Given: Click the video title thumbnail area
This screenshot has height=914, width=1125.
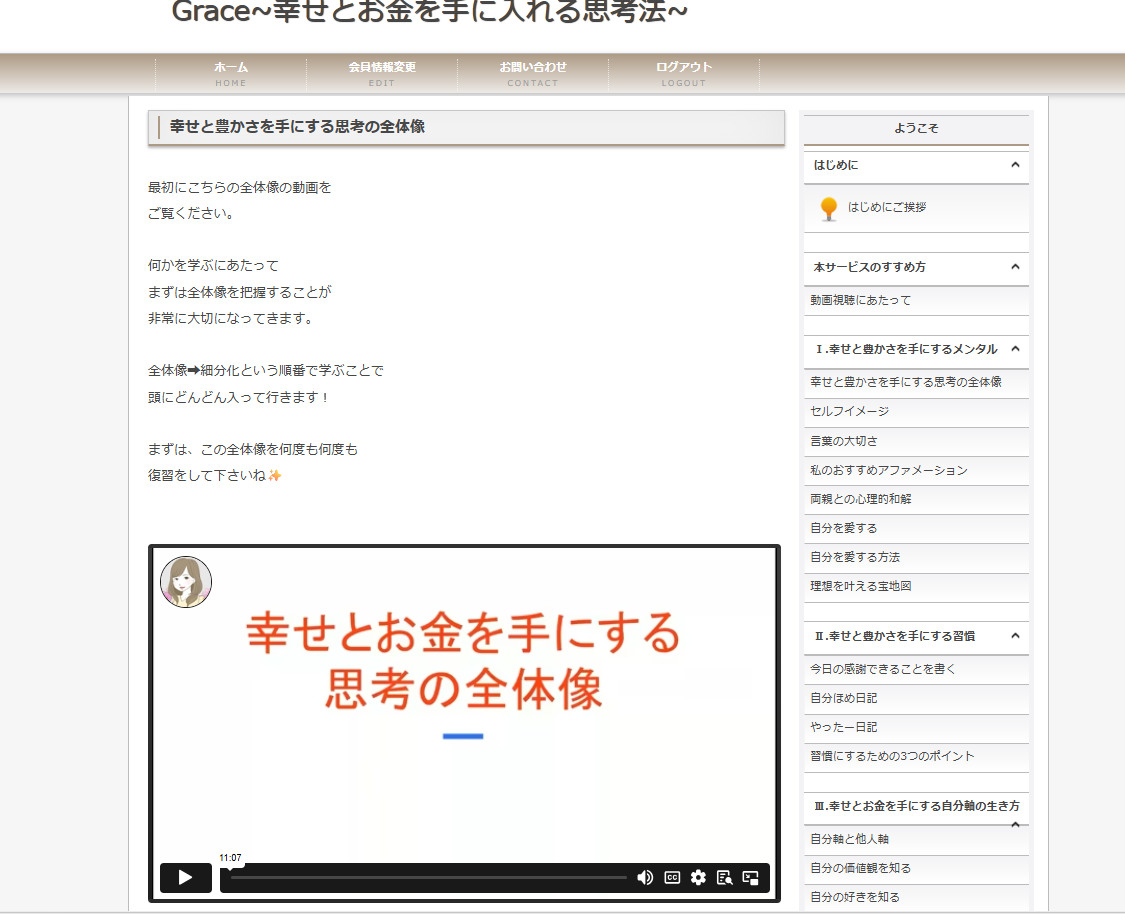Looking at the screenshot, I should point(464,662).
